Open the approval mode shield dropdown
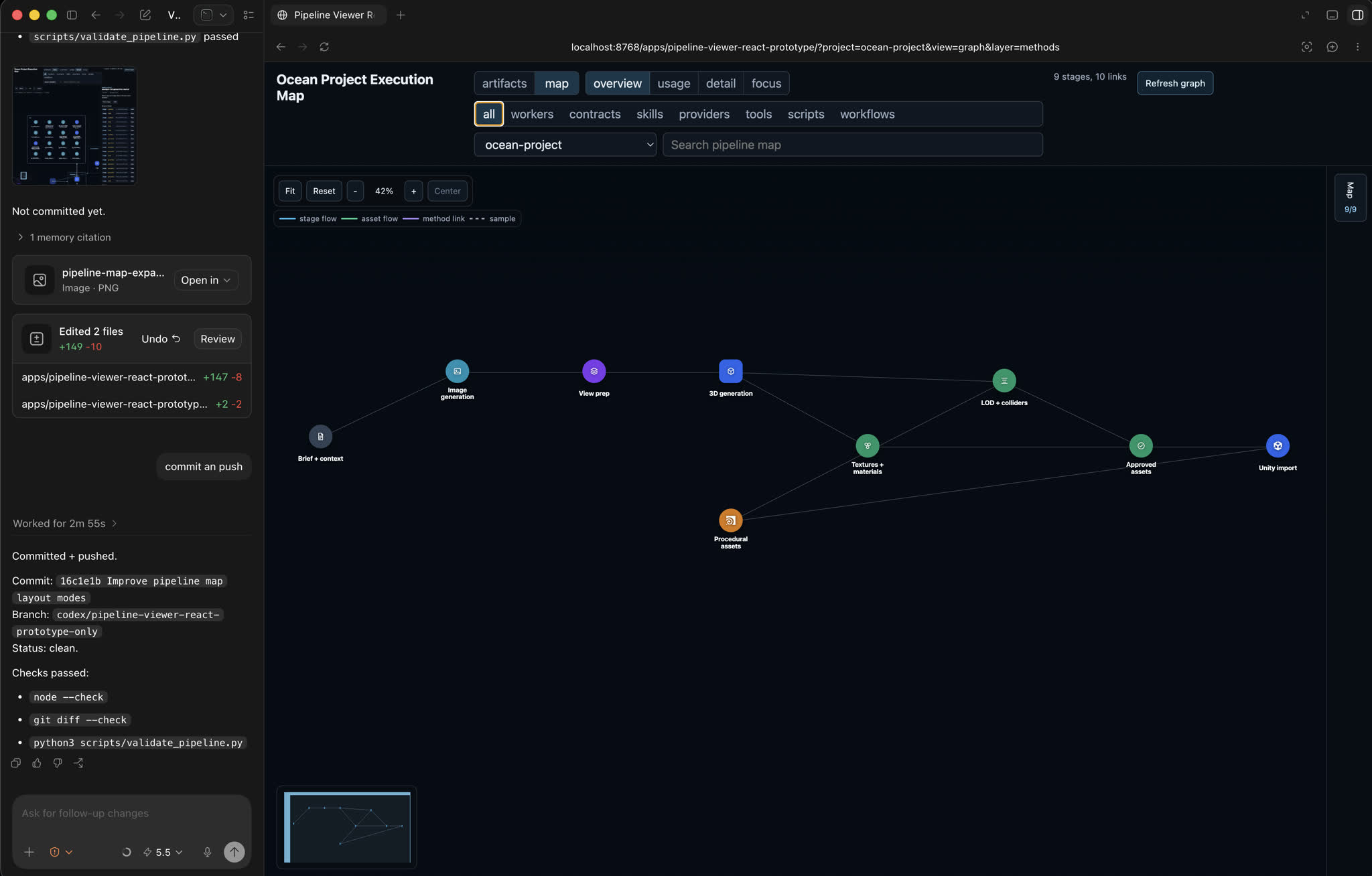 [61, 852]
